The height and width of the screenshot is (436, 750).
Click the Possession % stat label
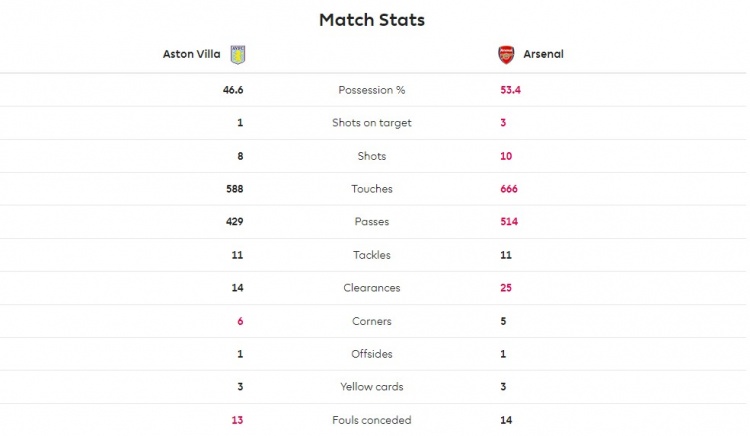click(x=372, y=90)
